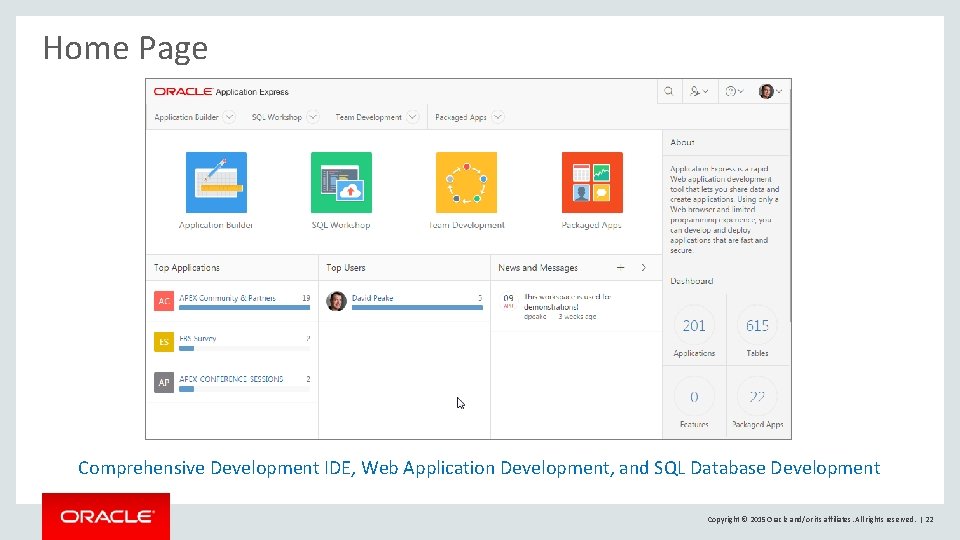Open the help question mark menu
Screen dimensions: 960x540
[x=733, y=91]
